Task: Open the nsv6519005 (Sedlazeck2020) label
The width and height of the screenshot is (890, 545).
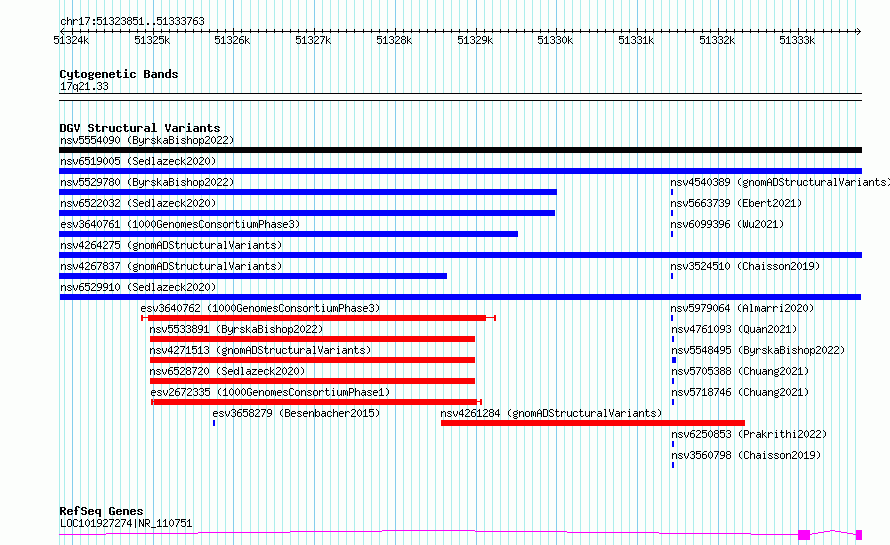Action: pyautogui.click(x=138, y=161)
